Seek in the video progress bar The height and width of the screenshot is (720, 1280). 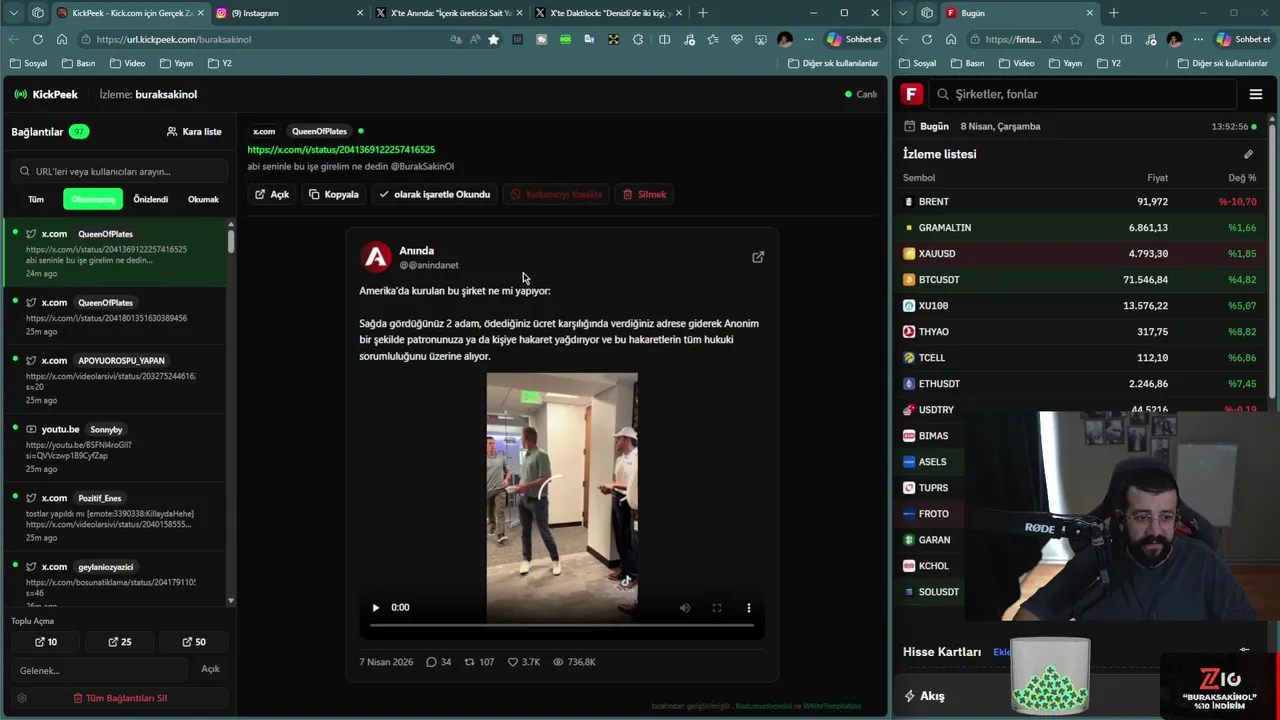click(x=562, y=625)
